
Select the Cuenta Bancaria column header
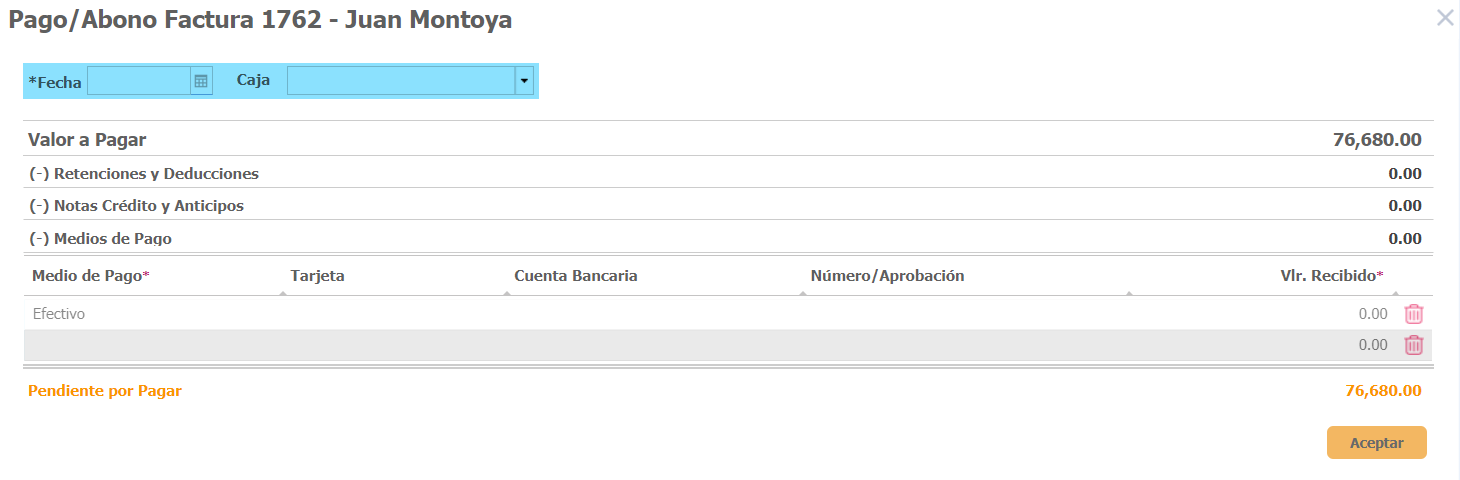pyautogui.click(x=575, y=276)
